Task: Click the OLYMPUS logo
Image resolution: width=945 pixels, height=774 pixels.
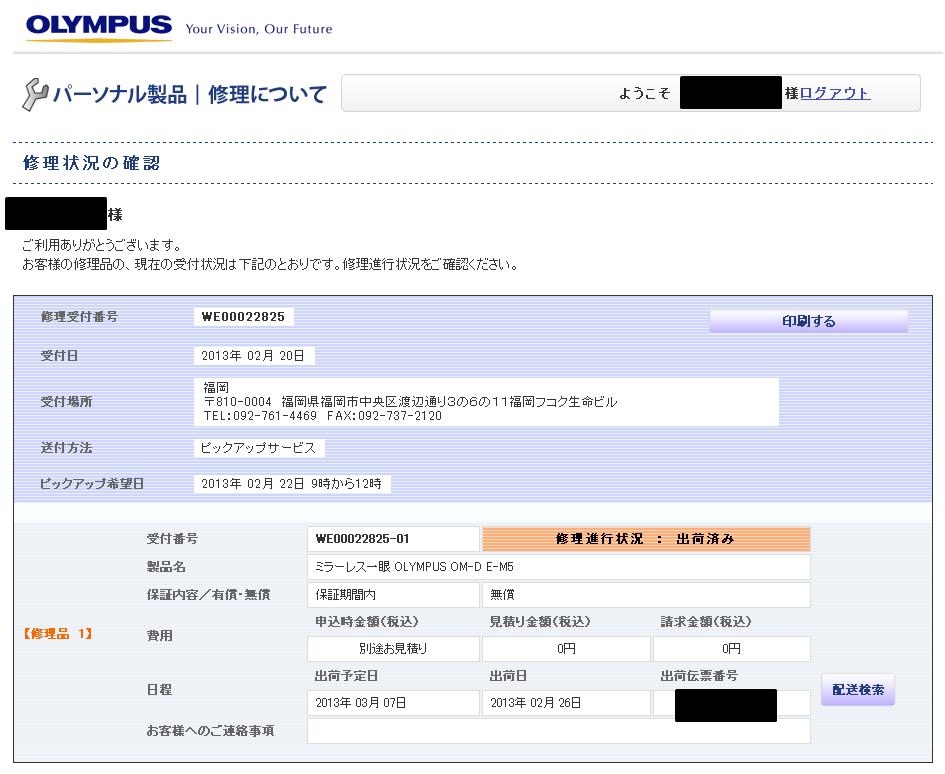Action: [x=99, y=28]
